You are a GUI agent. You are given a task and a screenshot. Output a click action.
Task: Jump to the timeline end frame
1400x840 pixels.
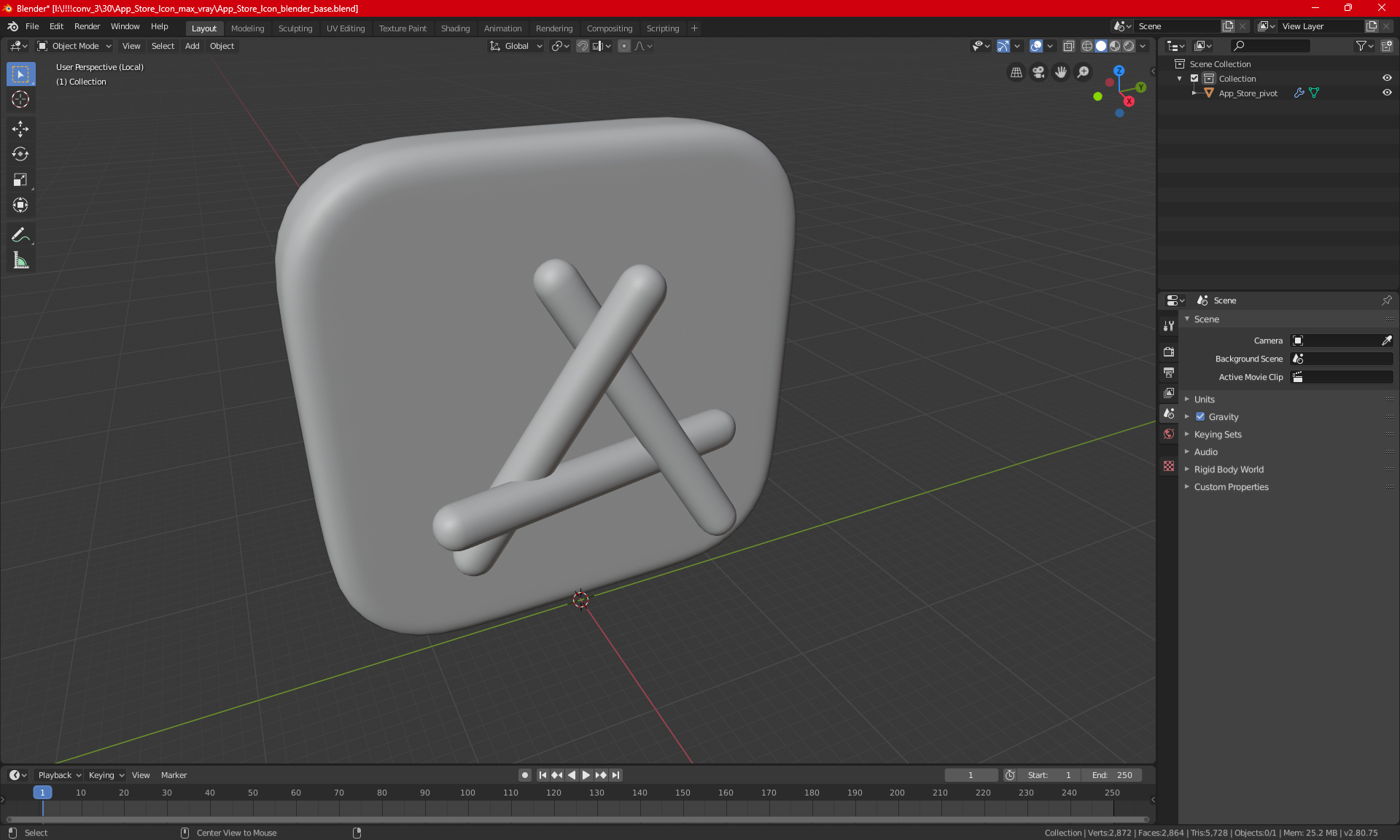point(616,775)
